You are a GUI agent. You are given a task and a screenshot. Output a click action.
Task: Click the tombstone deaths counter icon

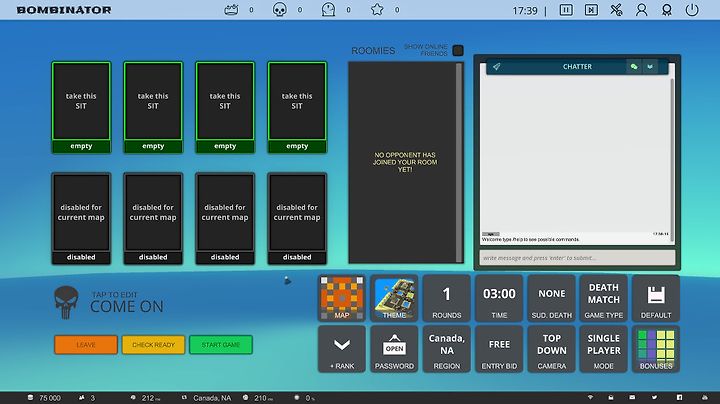pyautogui.click(x=328, y=10)
